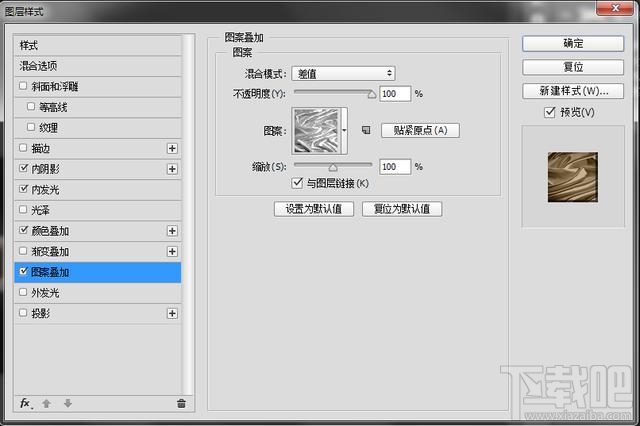Image resolution: width=640 pixels, height=426 pixels.
Task: Open the 混合模式 blend mode dropdown
Action: (343, 73)
